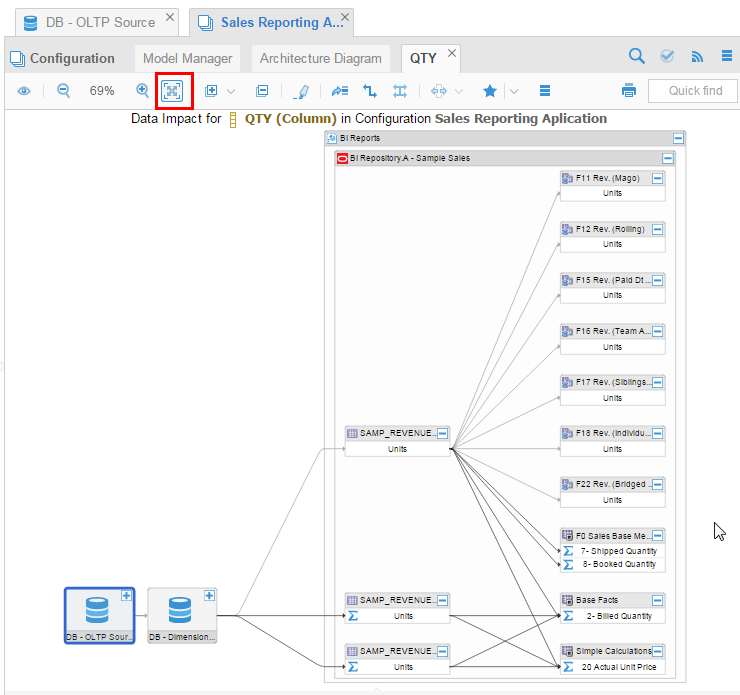Click the 20 Actual Unit Price measure

[x=613, y=667]
